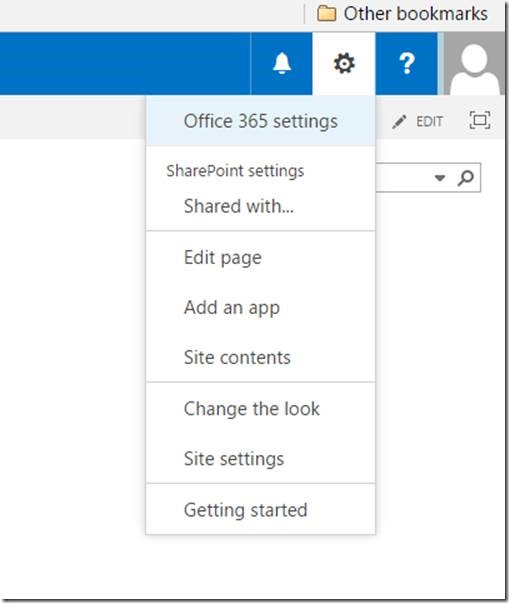Viewport: 509px width, 603px height.
Task: Click the Other bookmarks folder
Action: pos(403,14)
